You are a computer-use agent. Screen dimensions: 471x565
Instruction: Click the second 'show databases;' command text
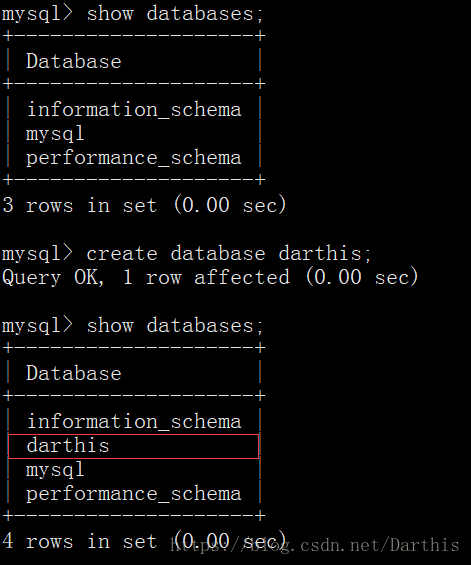[x=175, y=326]
